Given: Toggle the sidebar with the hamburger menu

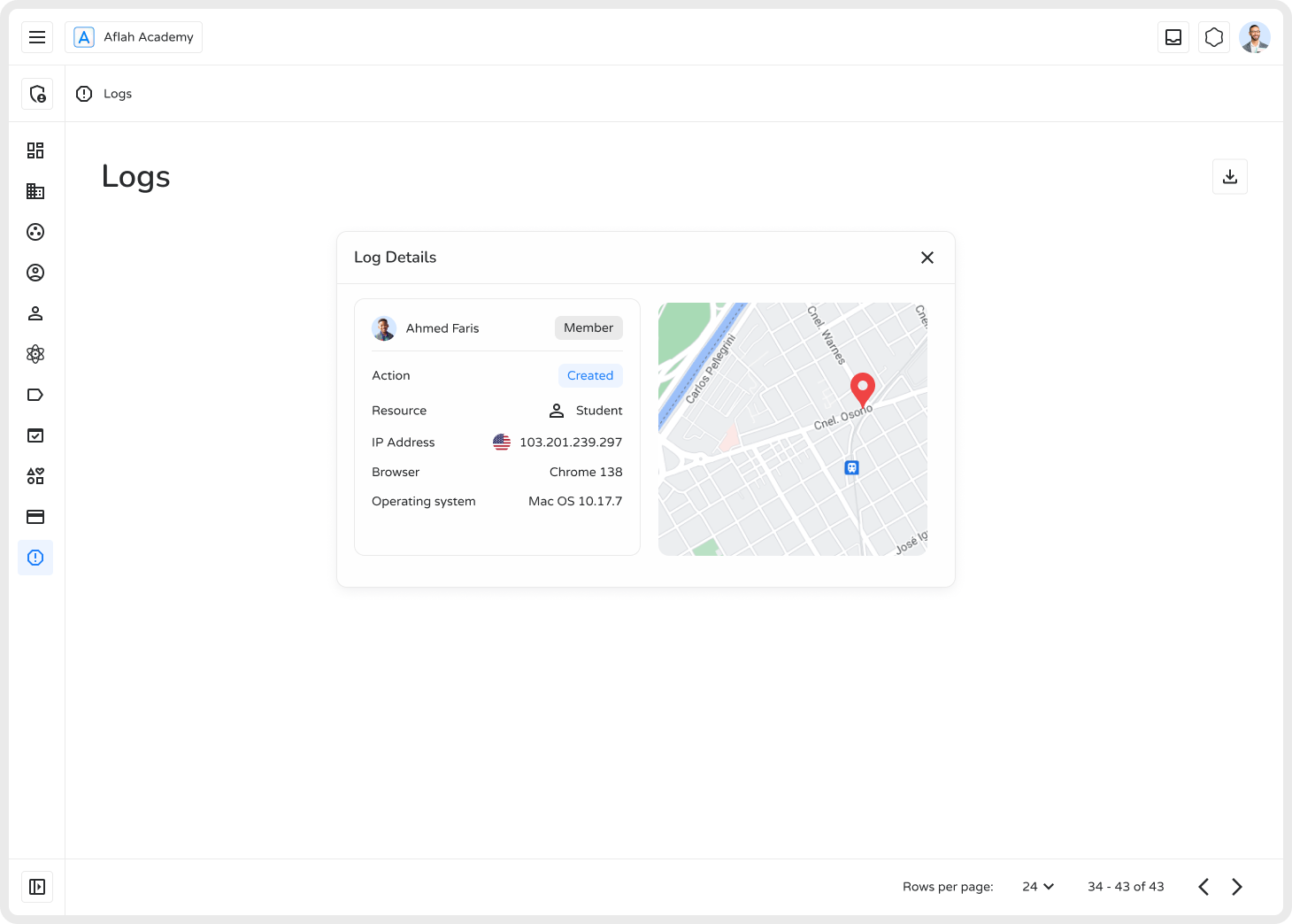Looking at the screenshot, I should tap(37, 37).
